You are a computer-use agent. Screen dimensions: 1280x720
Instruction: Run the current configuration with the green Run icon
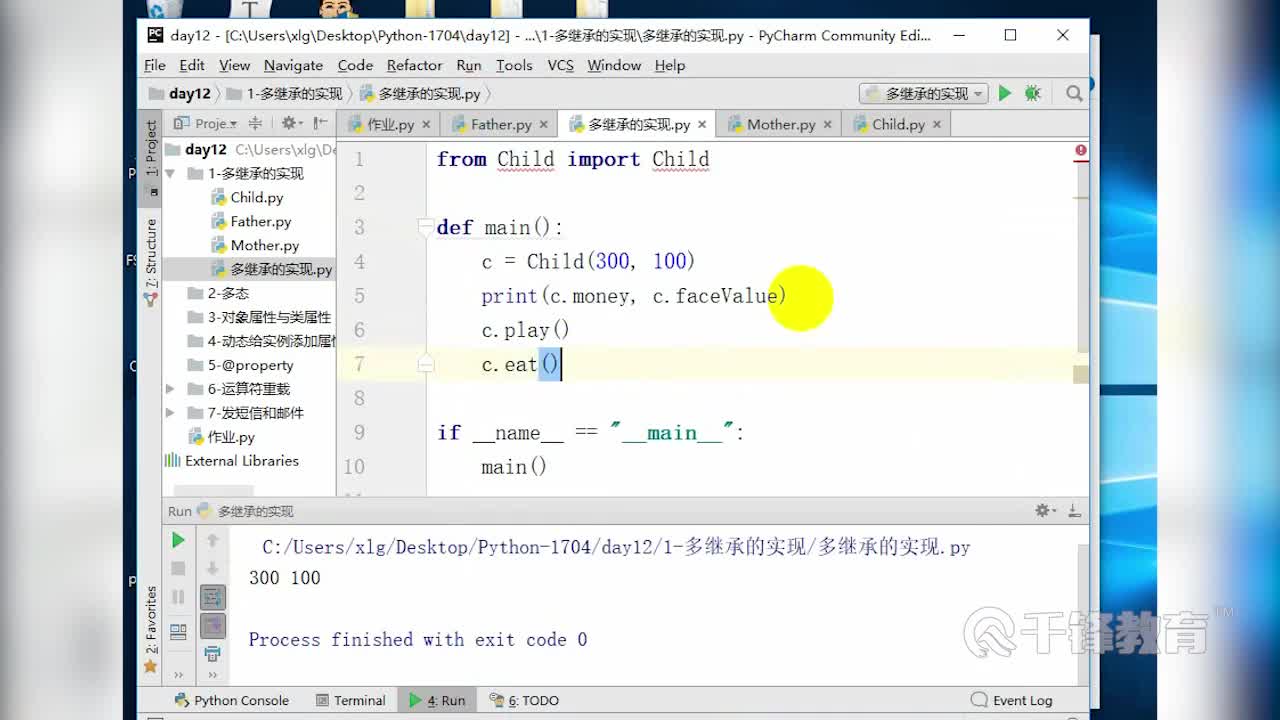[x=1004, y=92]
